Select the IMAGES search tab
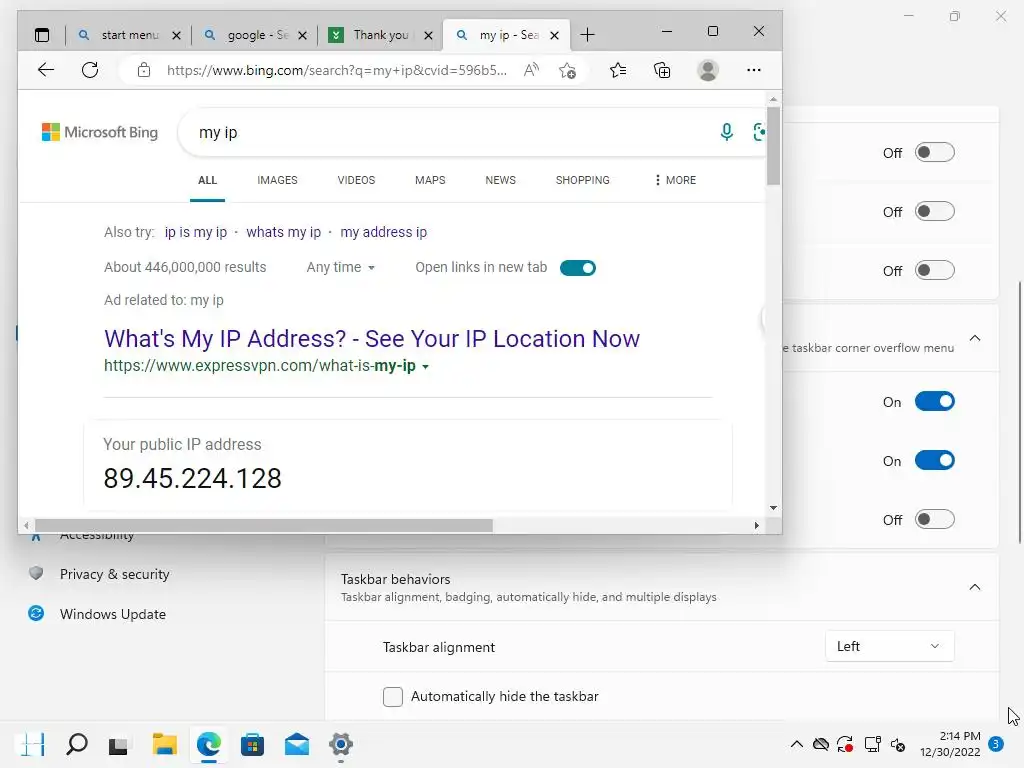 coord(277,180)
